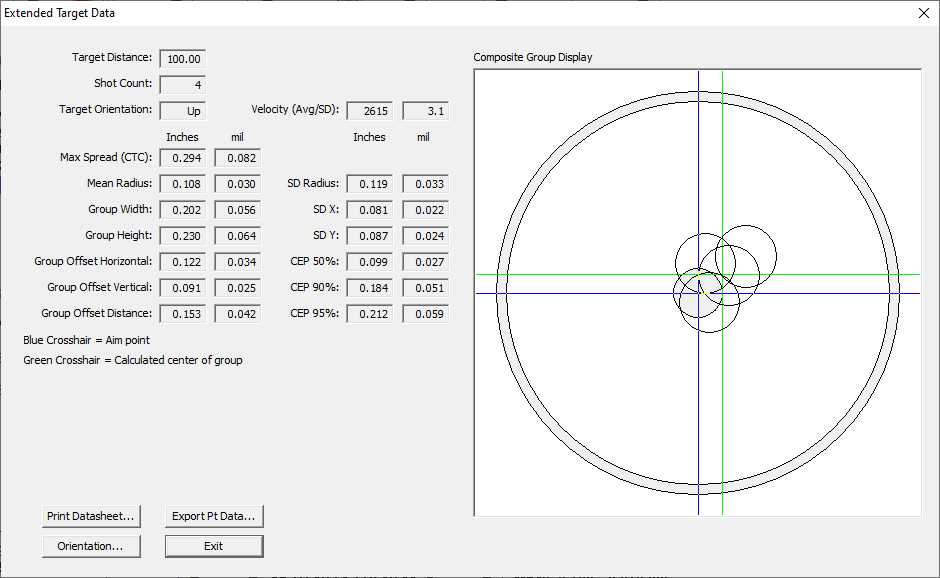Select the CEP 90% inches value 0.184
Image resolution: width=940 pixels, height=578 pixels.
tap(370, 288)
